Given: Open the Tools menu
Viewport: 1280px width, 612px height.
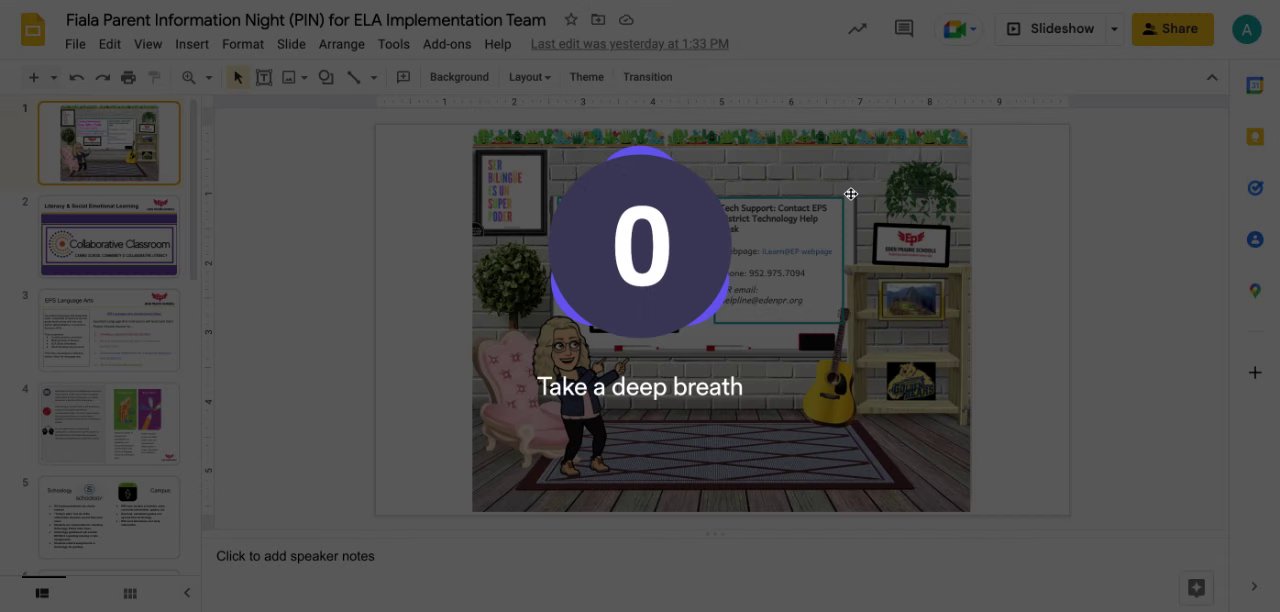Looking at the screenshot, I should 394,44.
